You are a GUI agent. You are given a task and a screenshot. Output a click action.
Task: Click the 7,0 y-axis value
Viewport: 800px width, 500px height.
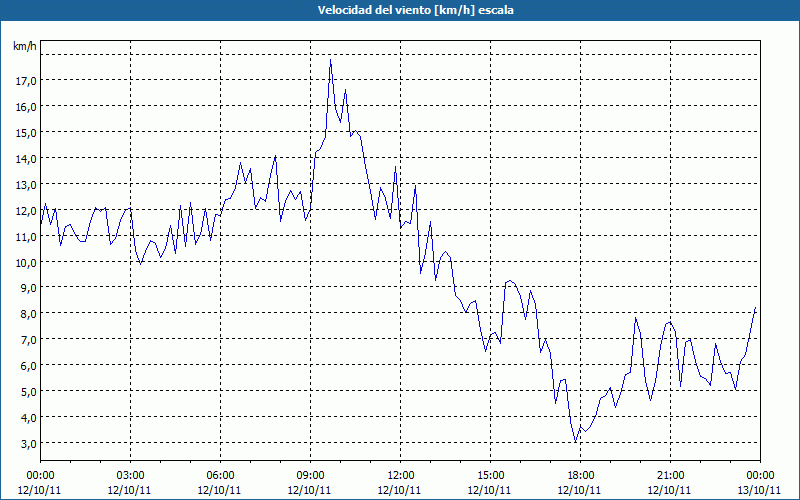[28, 340]
